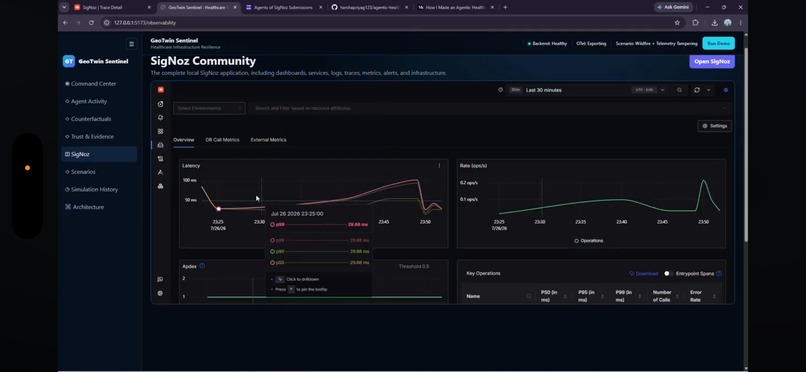Click Download link in Key Operations
The image size is (806, 372).
coord(643,273)
